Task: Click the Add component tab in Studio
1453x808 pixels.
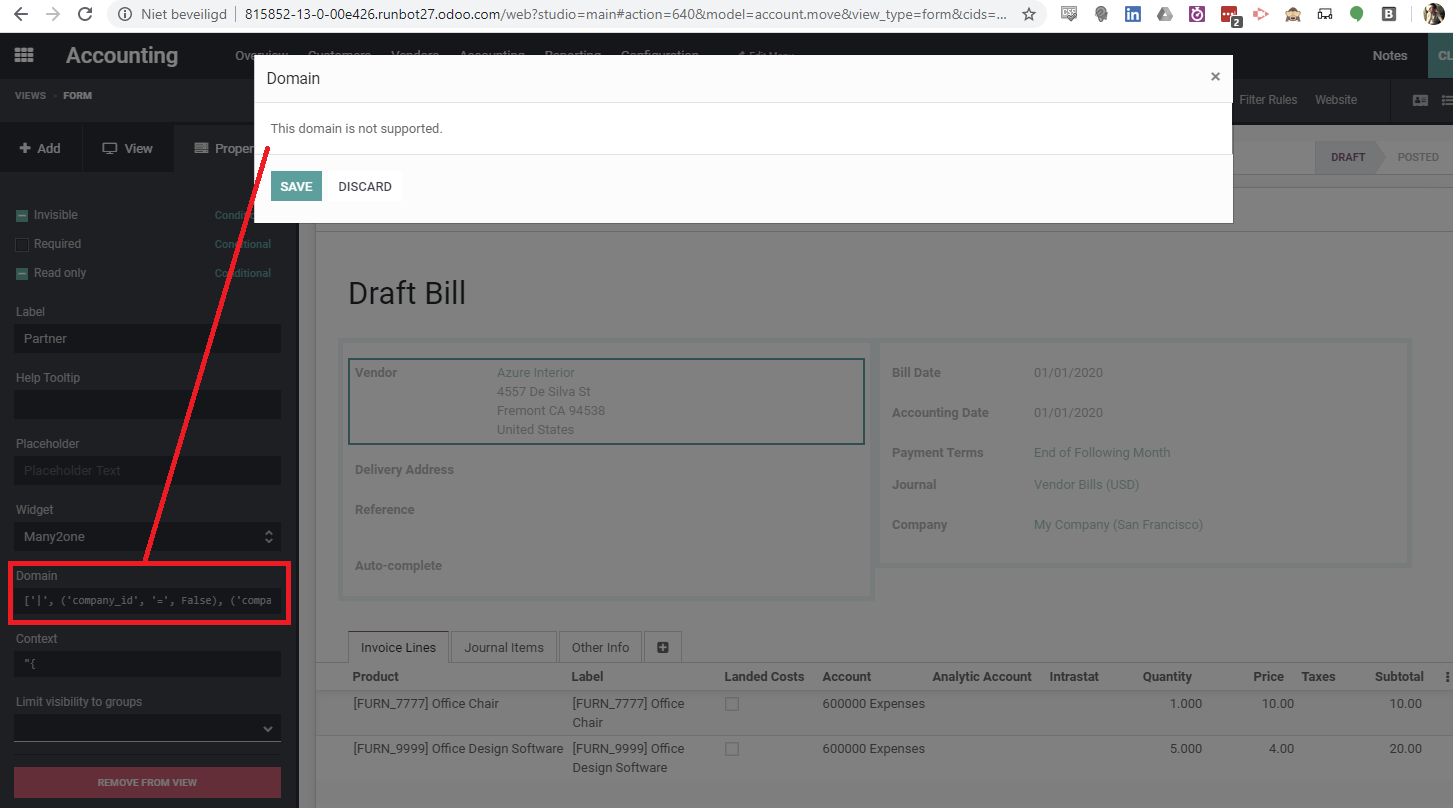Action: pos(40,147)
